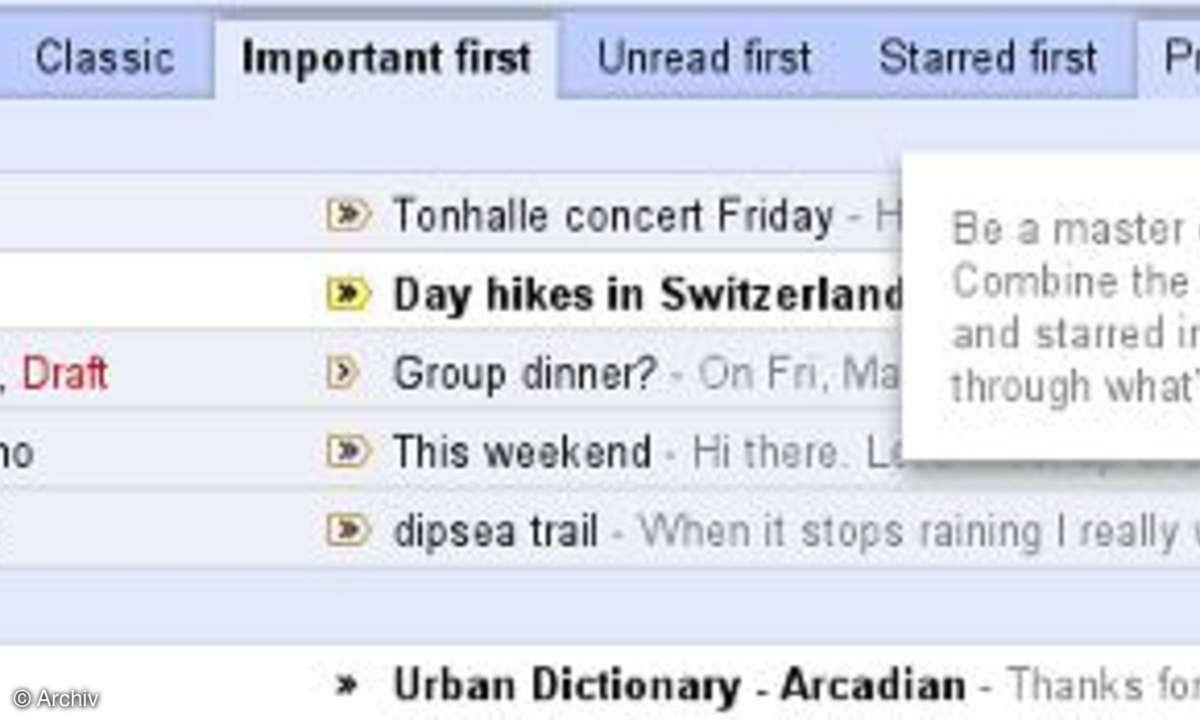Select the Important first tab
This screenshot has width=1200, height=720.
point(386,58)
